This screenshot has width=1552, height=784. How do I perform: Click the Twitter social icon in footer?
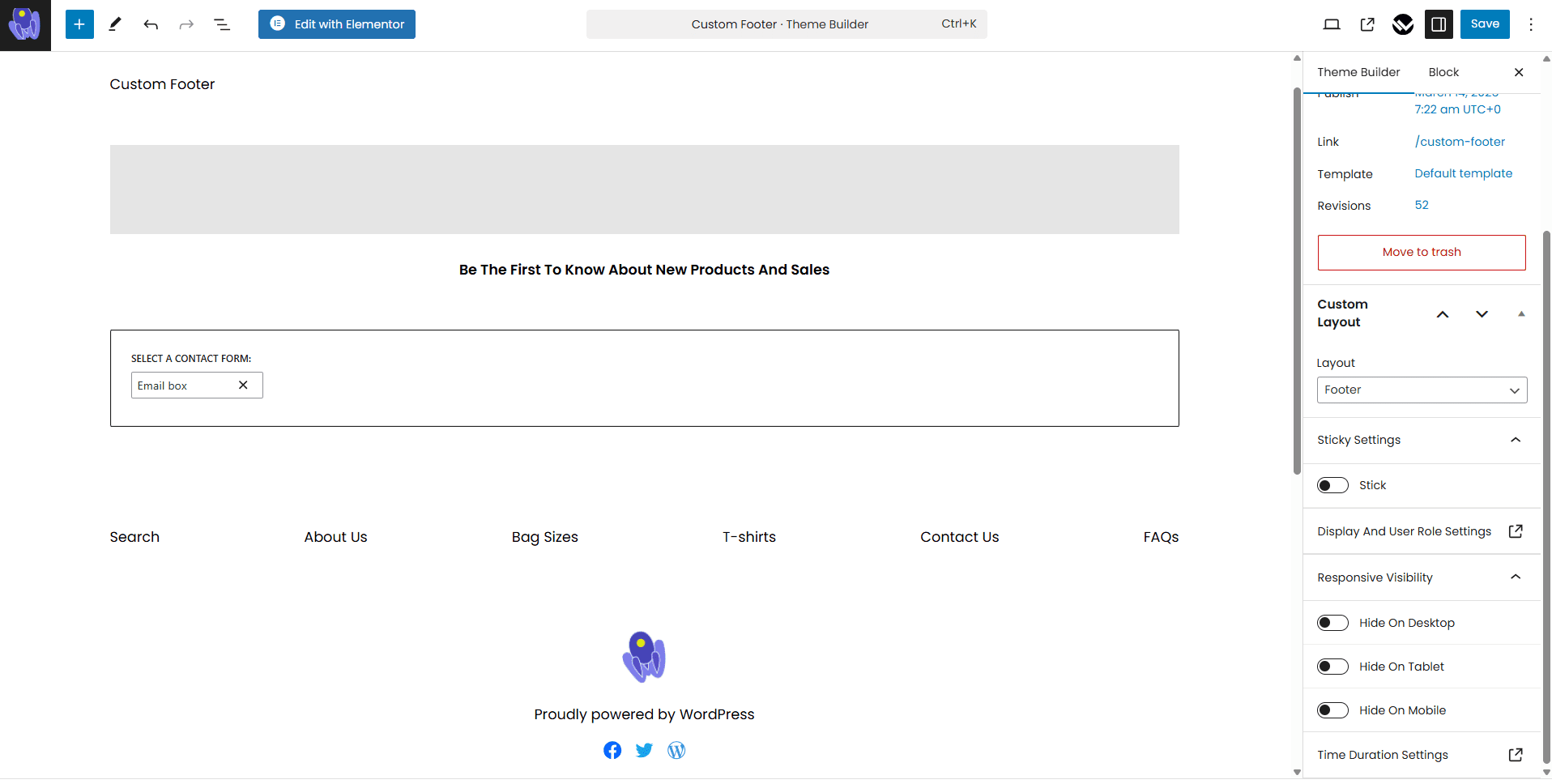(644, 750)
